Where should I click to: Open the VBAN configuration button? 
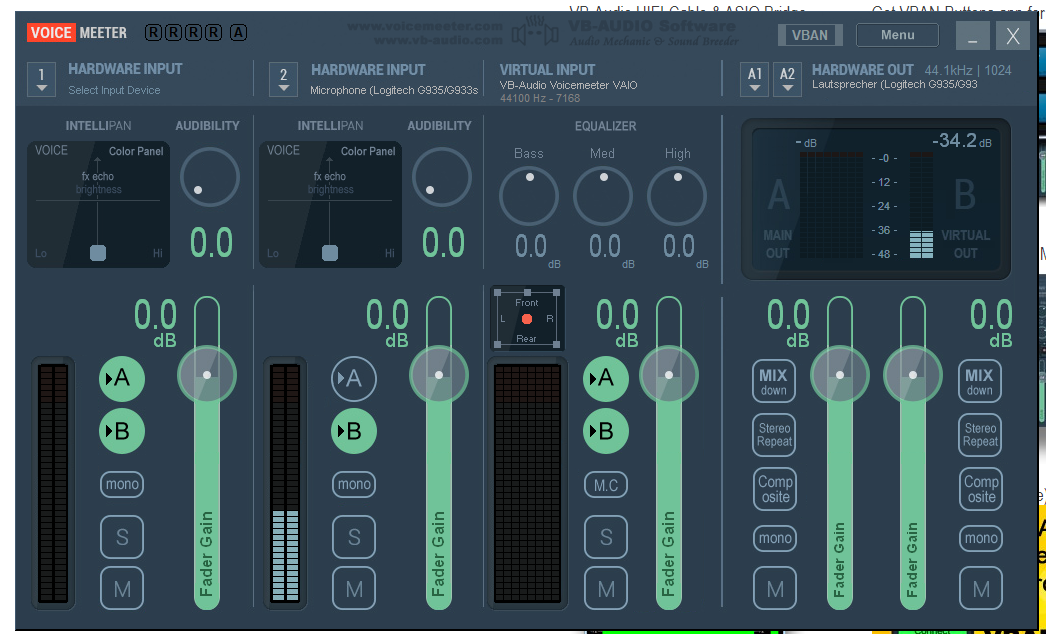tap(810, 35)
